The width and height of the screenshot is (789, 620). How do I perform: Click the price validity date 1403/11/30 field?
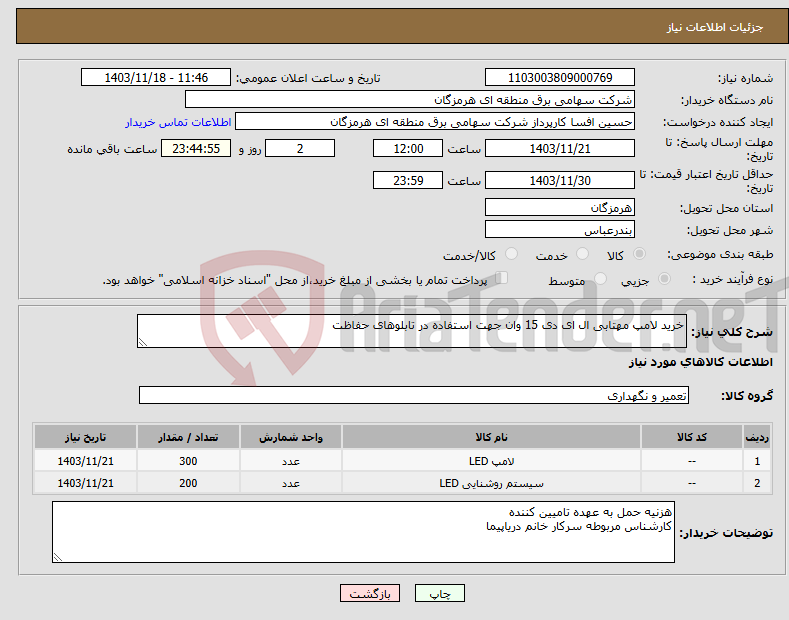tap(560, 180)
